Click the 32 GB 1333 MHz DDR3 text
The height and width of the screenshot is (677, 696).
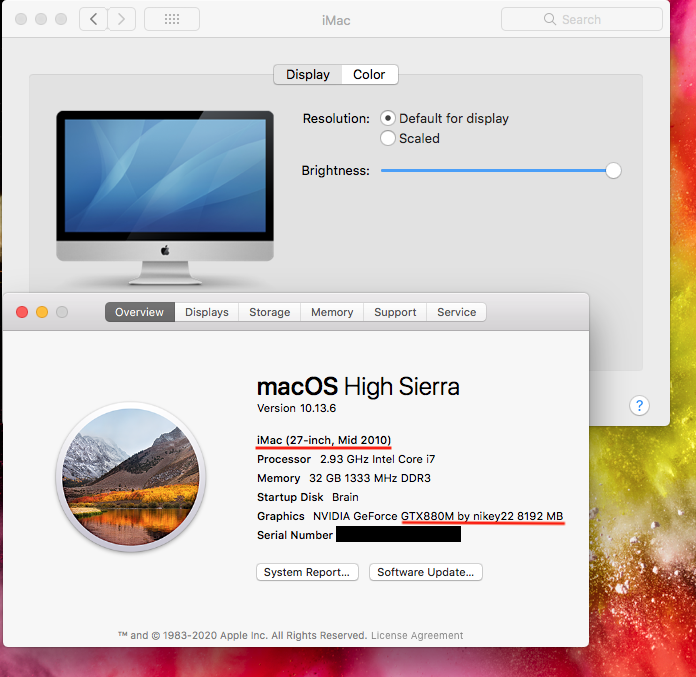[370, 478]
